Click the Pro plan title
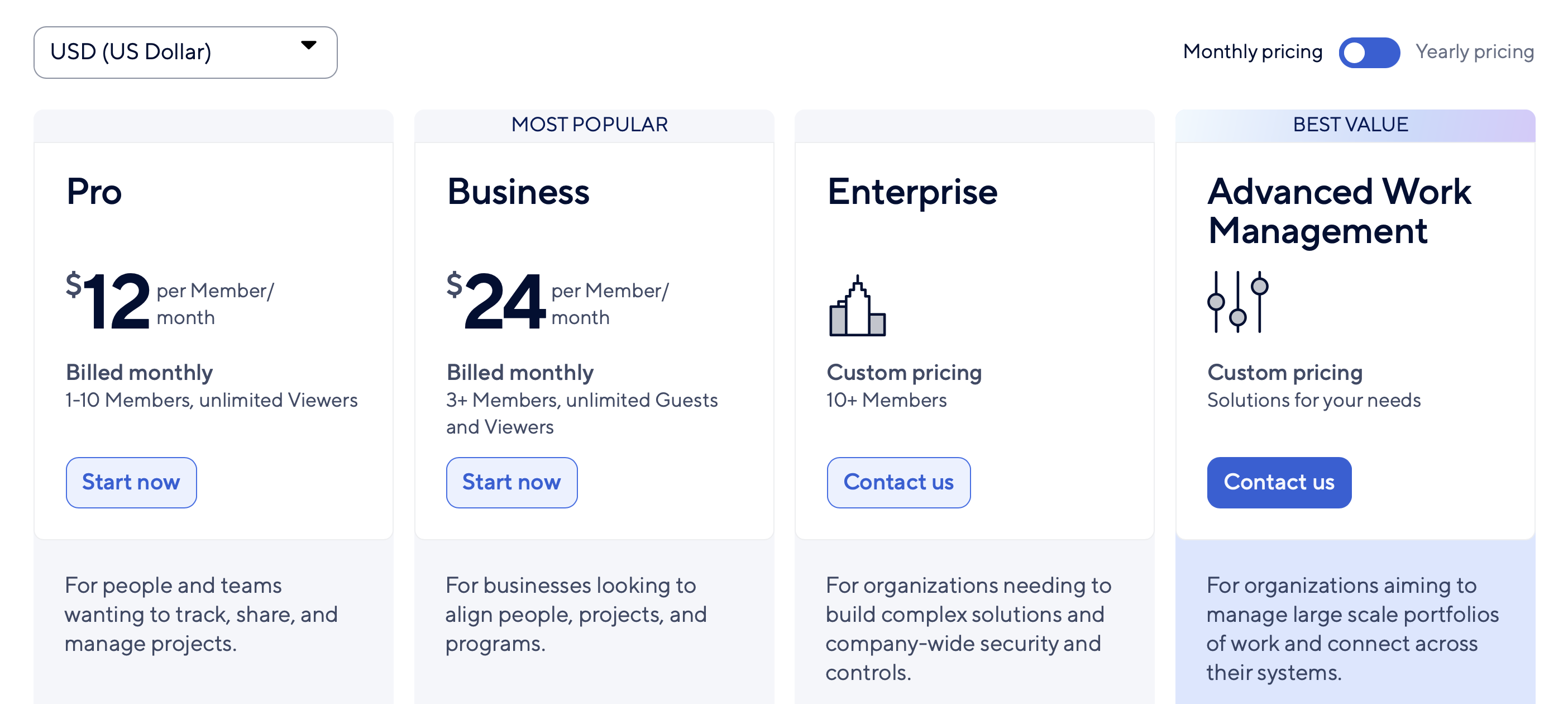 [94, 192]
